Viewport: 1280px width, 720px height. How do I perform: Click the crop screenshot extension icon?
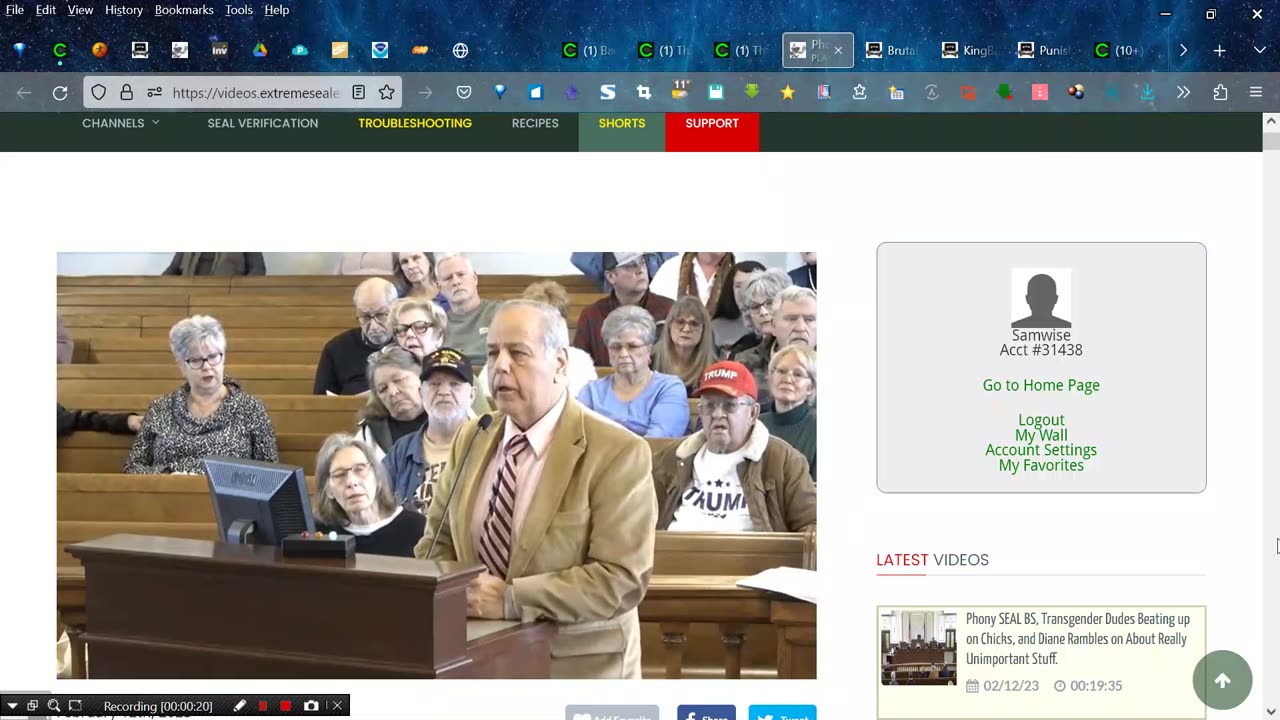(x=644, y=92)
